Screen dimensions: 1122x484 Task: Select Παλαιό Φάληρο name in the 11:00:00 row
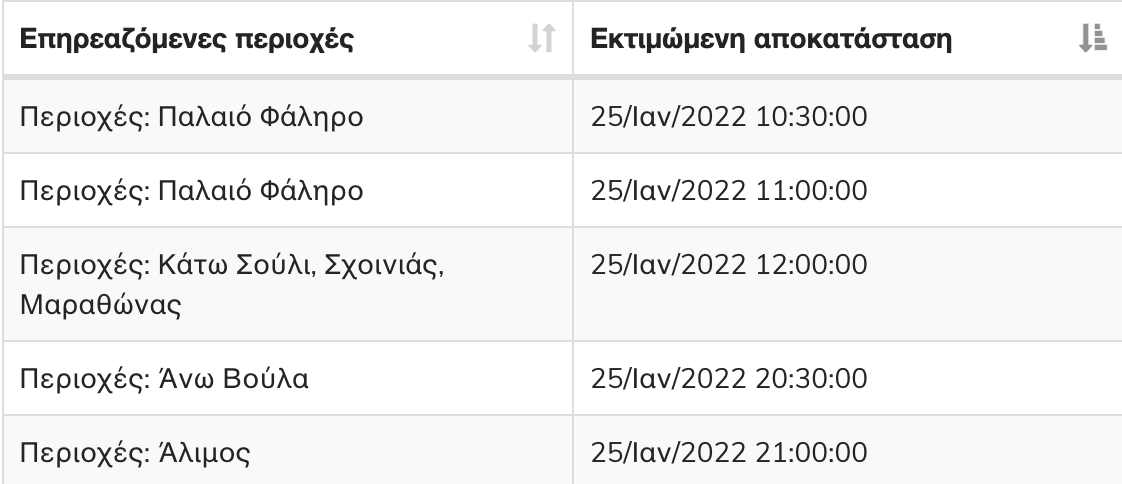[x=260, y=190]
